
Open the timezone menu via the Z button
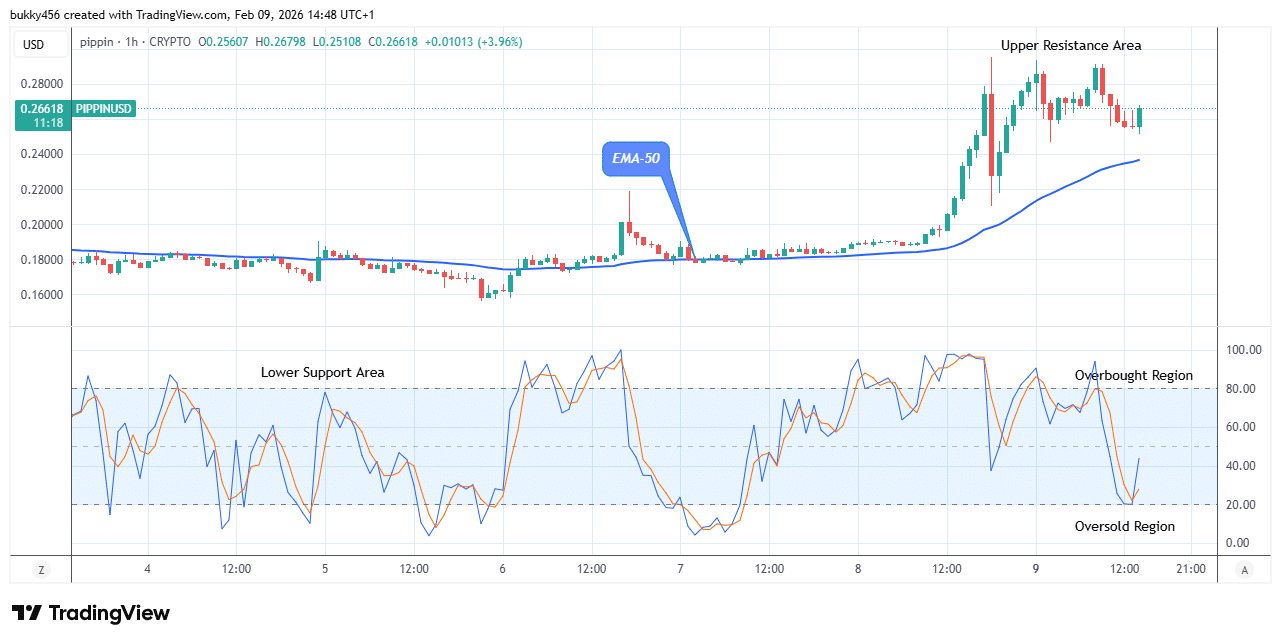click(40, 568)
